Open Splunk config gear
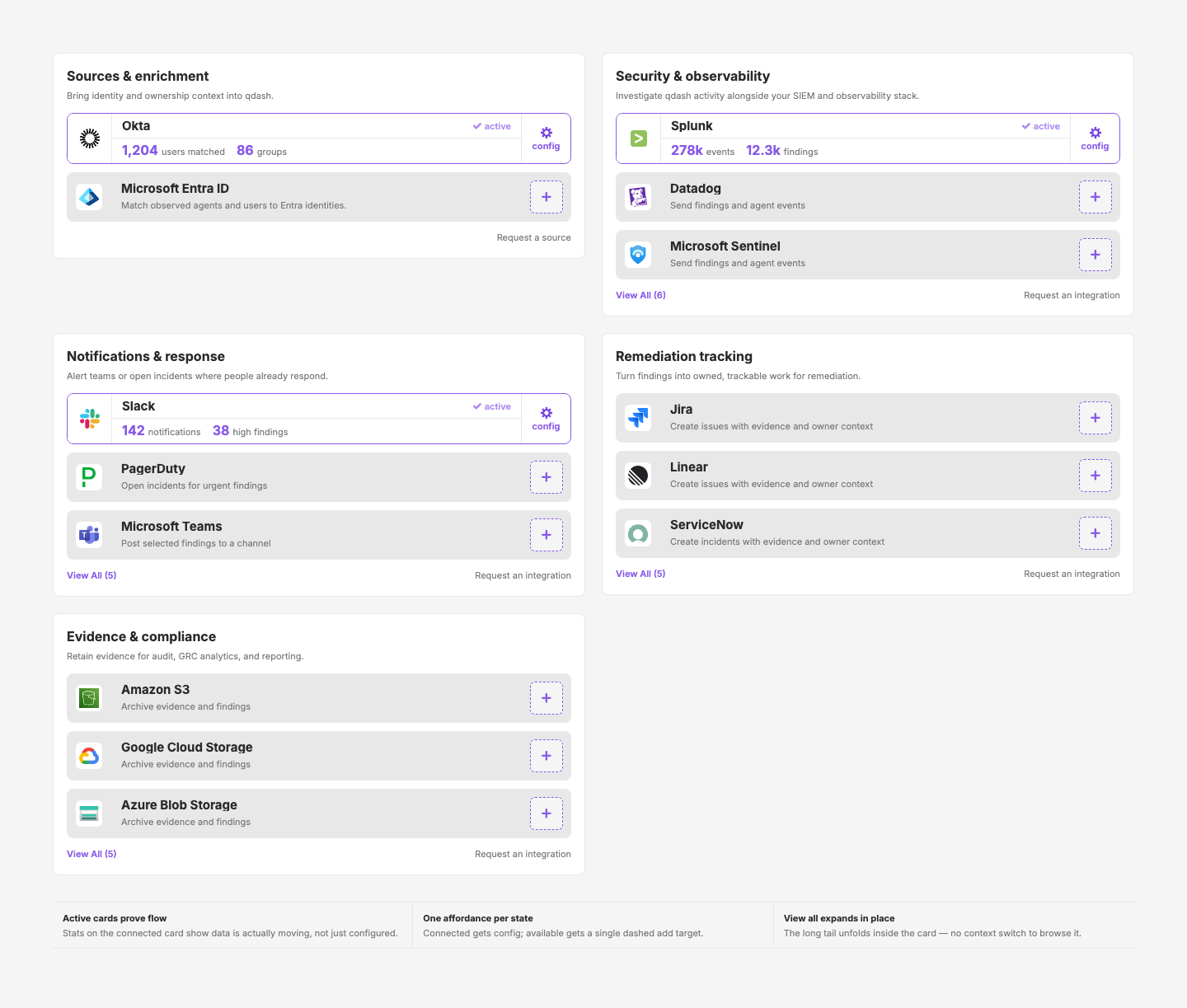The width and height of the screenshot is (1187, 1008). 1095,138
